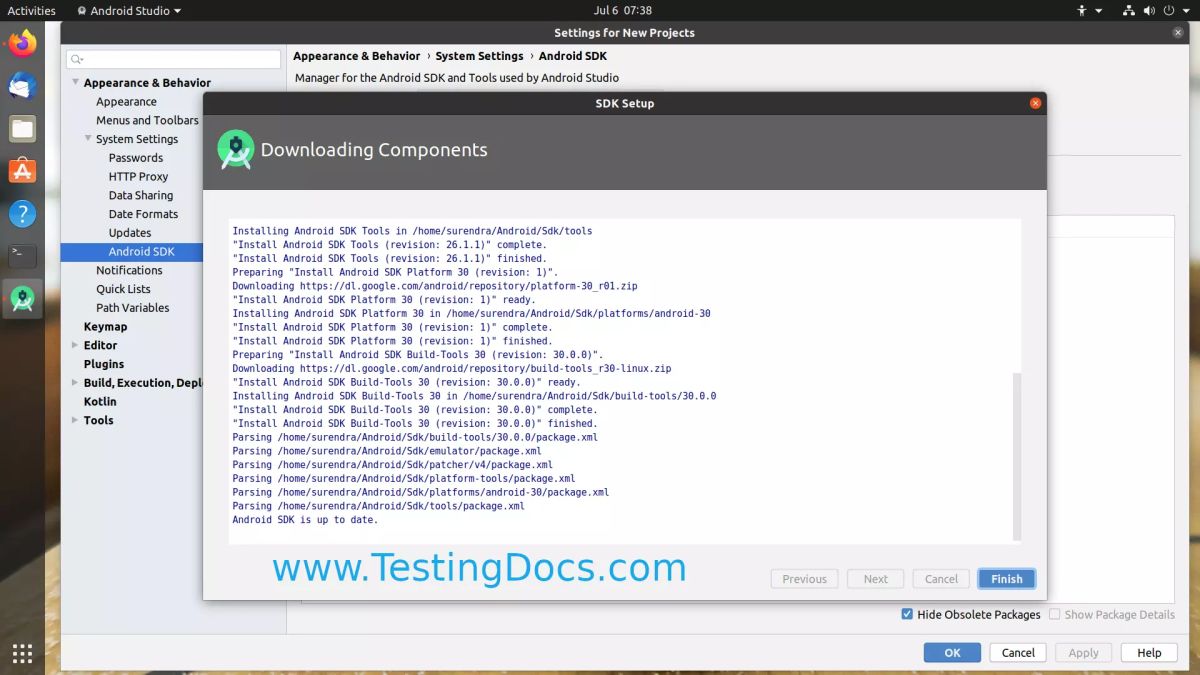This screenshot has width=1200, height=675.
Task: Select Data Sharing in the settings tree
Action: pyautogui.click(x=141, y=196)
